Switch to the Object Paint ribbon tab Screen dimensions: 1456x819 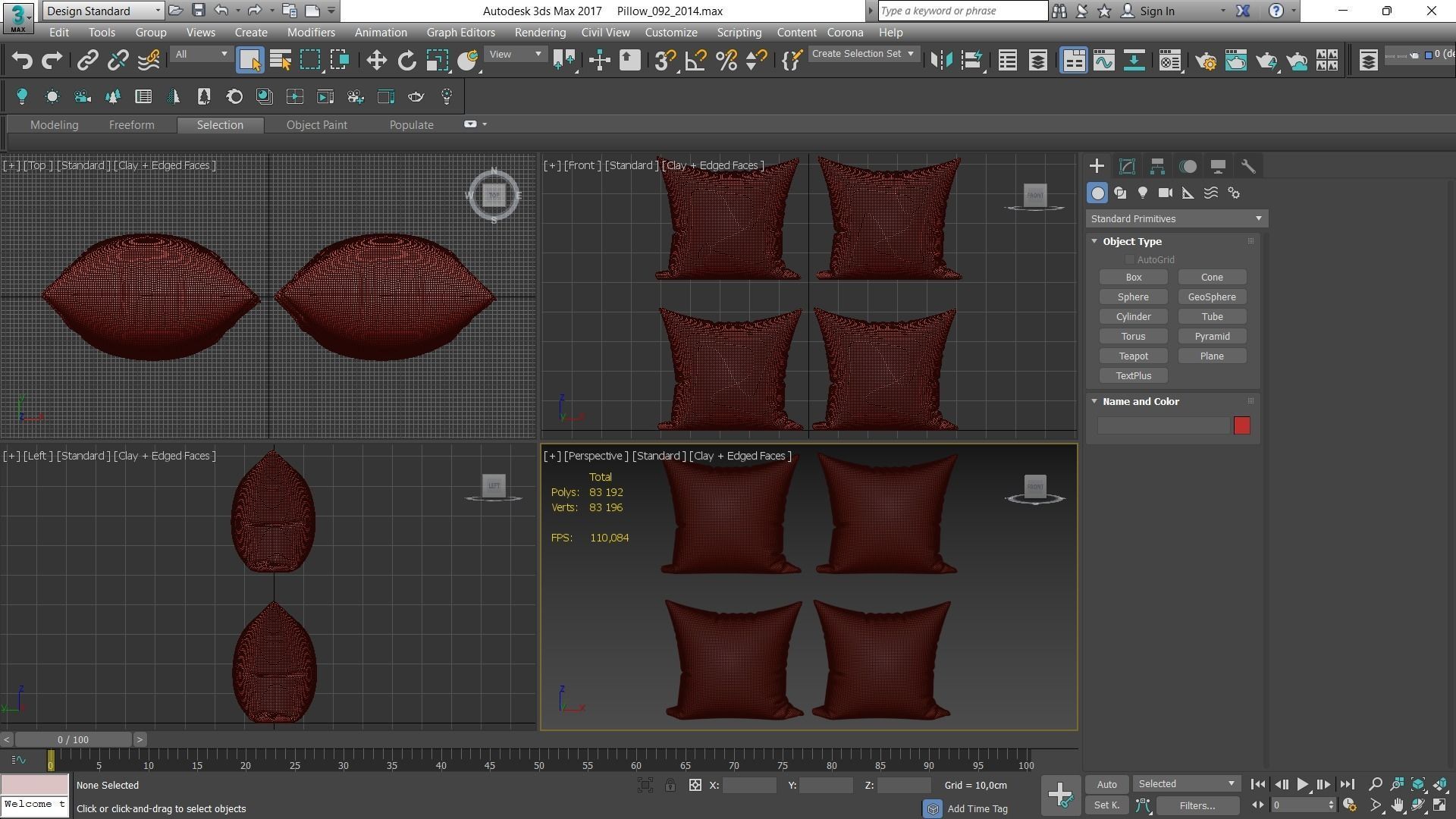[316, 125]
